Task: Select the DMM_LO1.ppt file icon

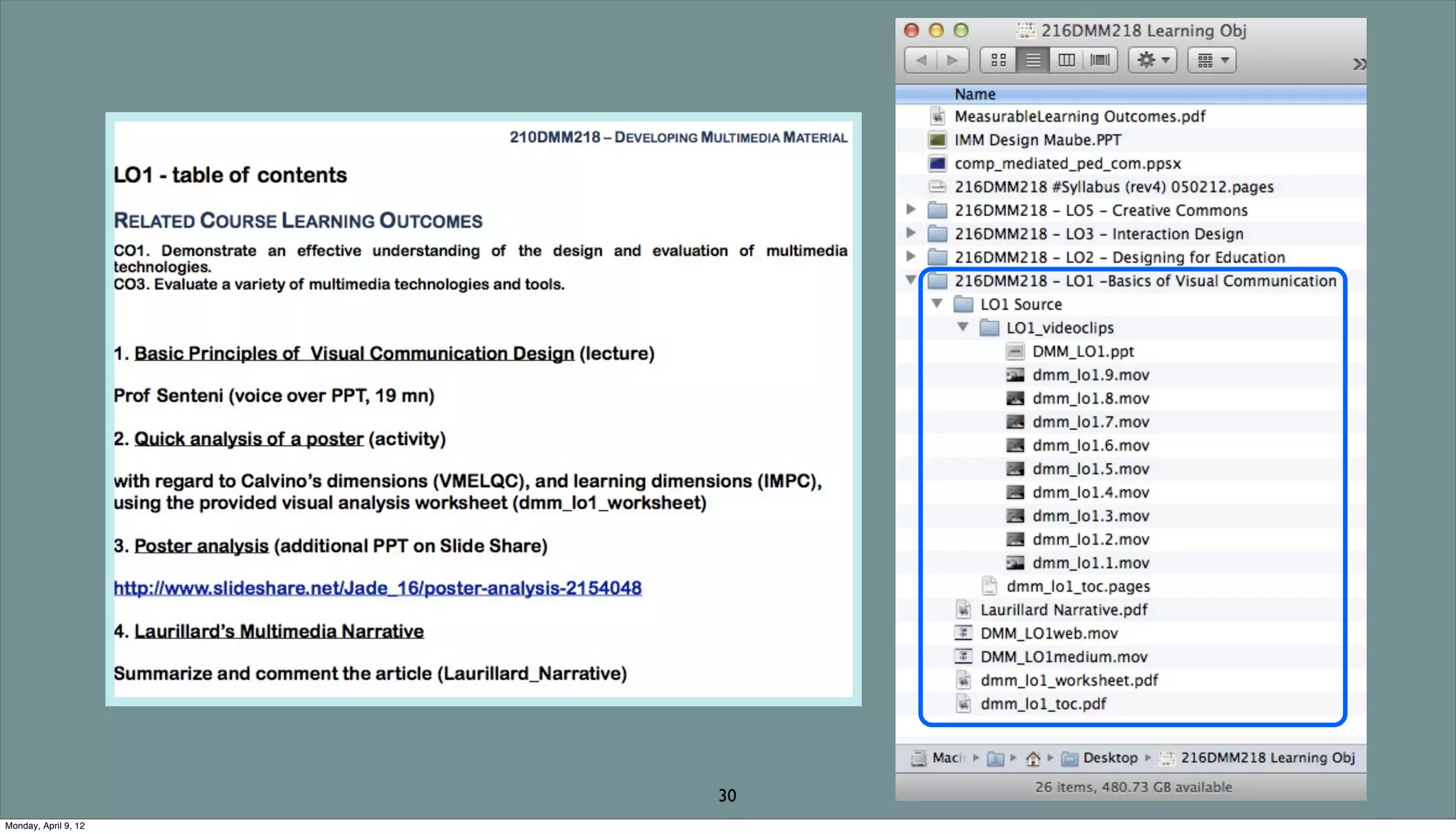Action: pos(1015,351)
